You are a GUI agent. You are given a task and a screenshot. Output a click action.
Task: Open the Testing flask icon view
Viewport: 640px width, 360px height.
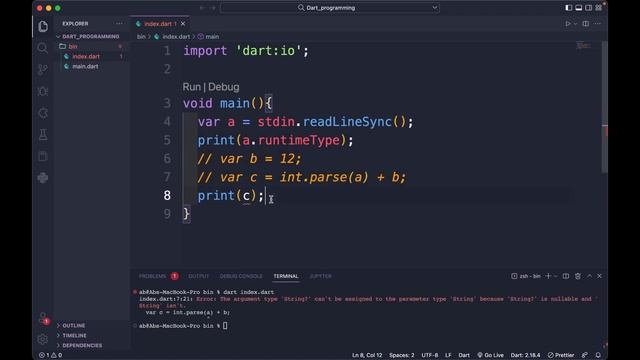coord(43,135)
